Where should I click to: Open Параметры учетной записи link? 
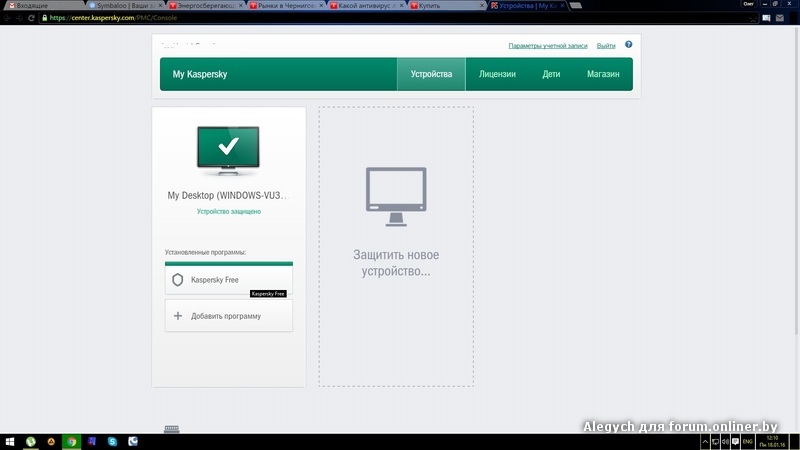point(547,46)
